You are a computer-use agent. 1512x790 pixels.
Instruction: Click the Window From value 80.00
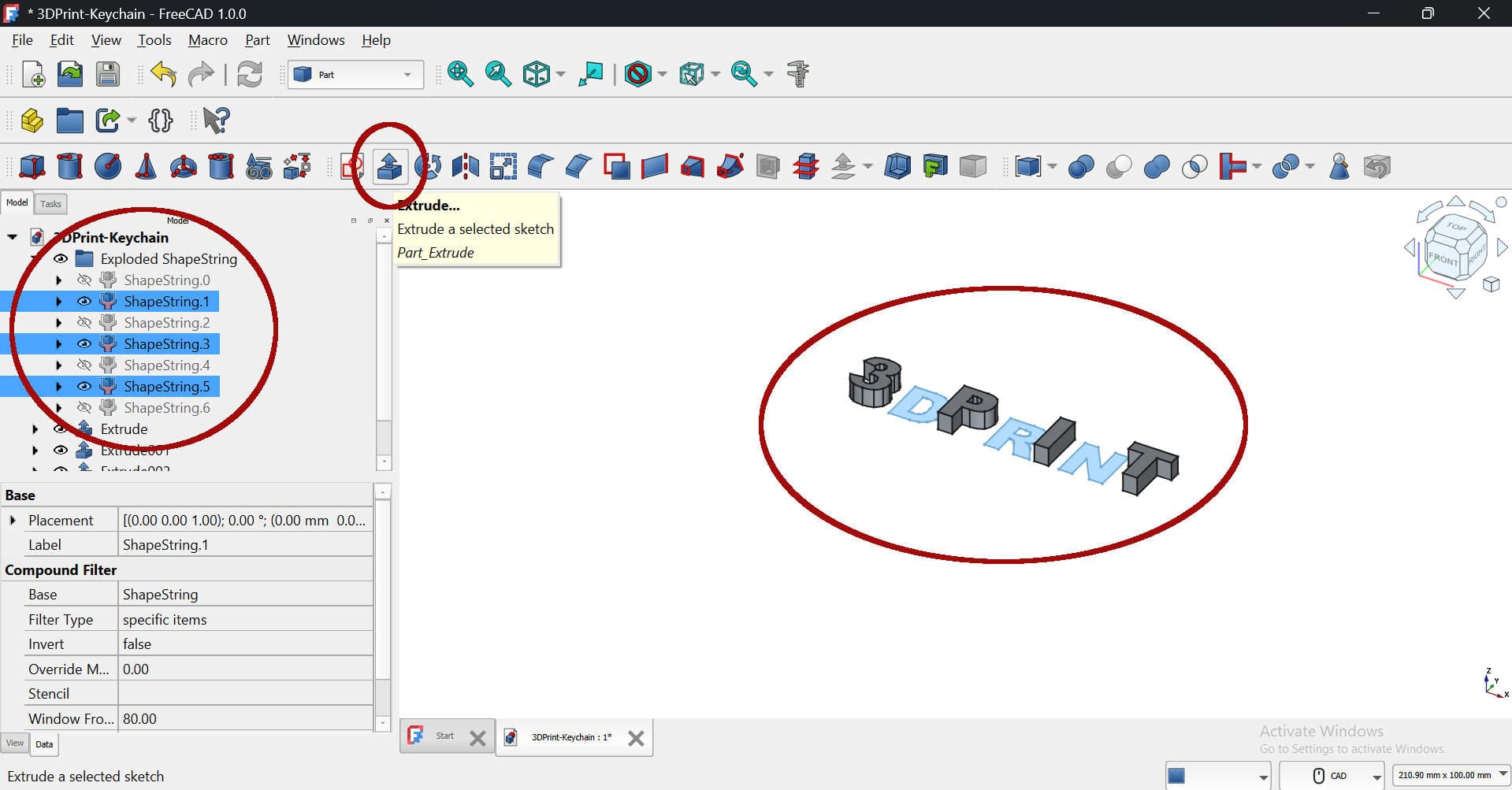click(245, 718)
